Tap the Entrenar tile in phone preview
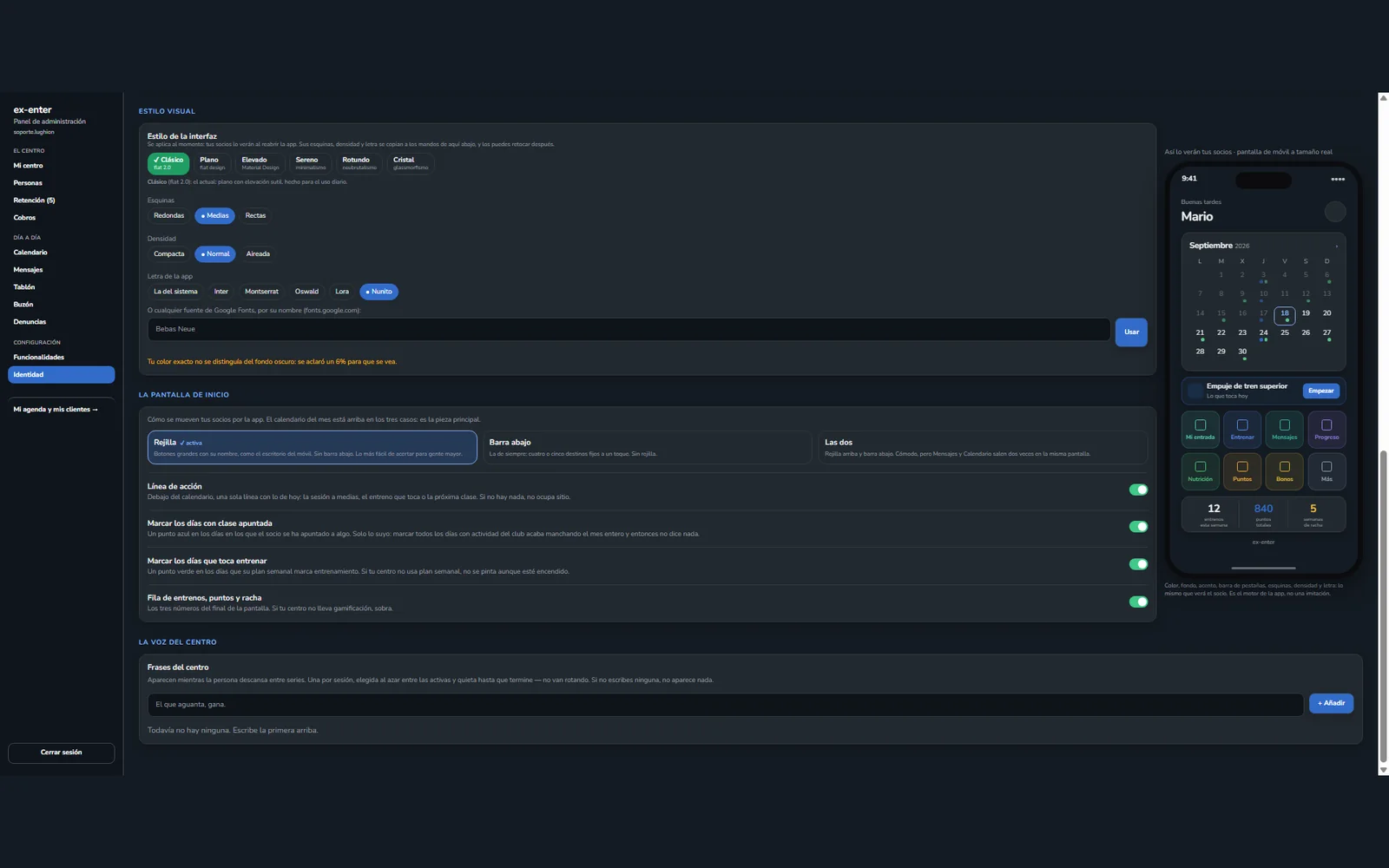The image size is (1389, 868). (1242, 429)
